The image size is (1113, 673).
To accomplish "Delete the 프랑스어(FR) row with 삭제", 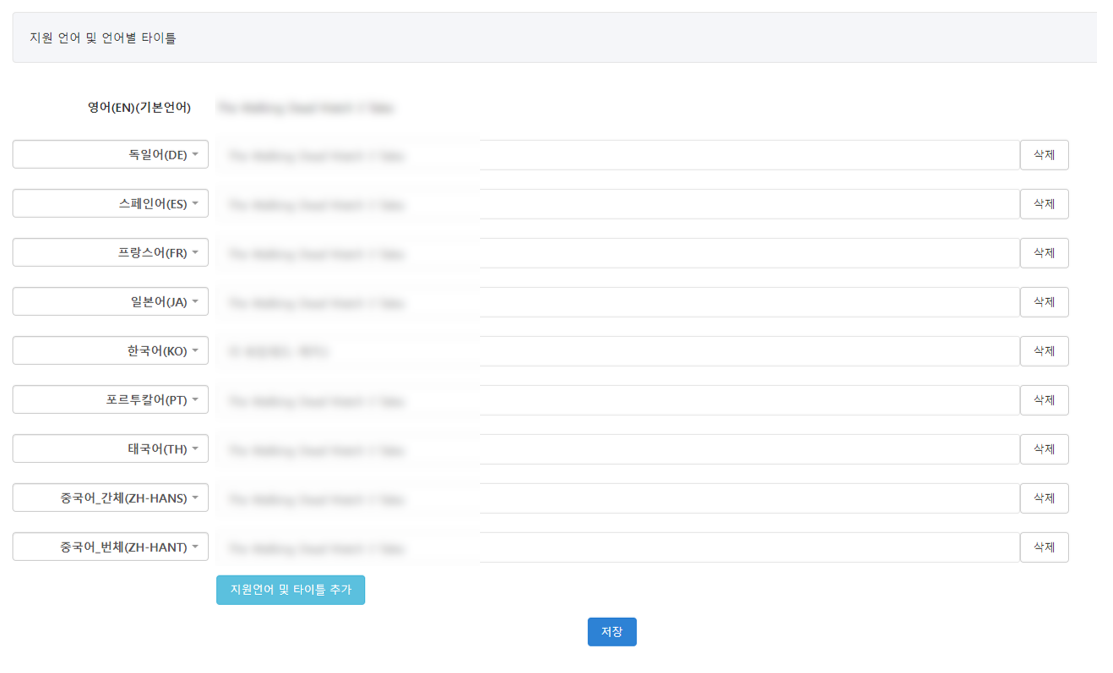I will 1044,253.
